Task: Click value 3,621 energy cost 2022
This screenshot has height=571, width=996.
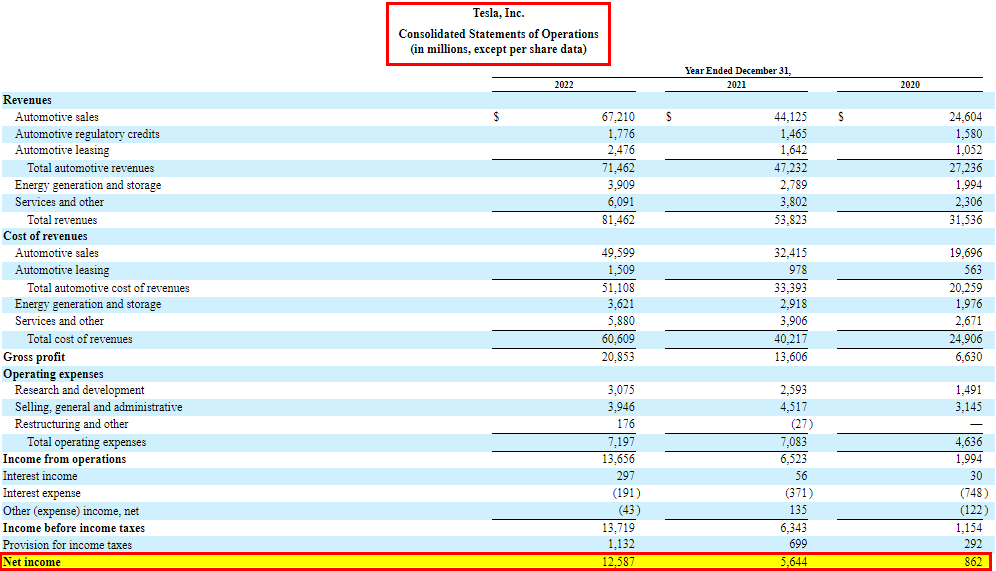Action: tap(621, 304)
